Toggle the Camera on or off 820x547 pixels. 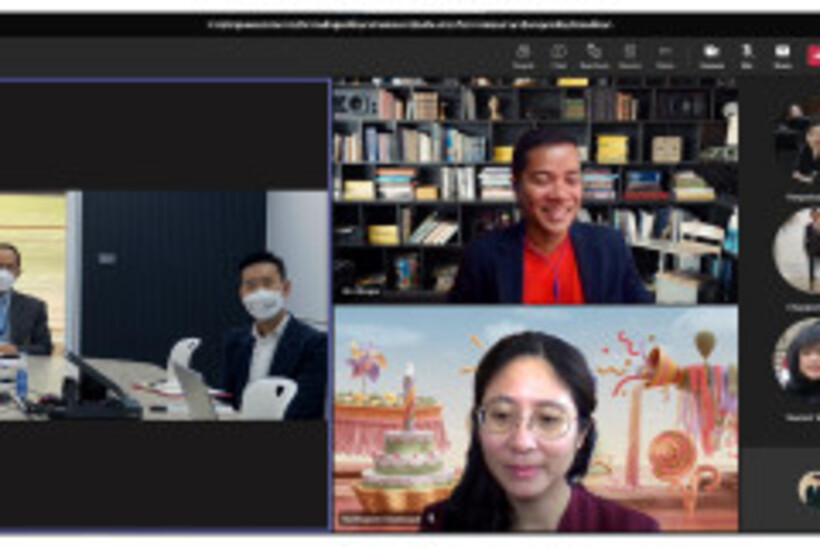click(x=712, y=56)
